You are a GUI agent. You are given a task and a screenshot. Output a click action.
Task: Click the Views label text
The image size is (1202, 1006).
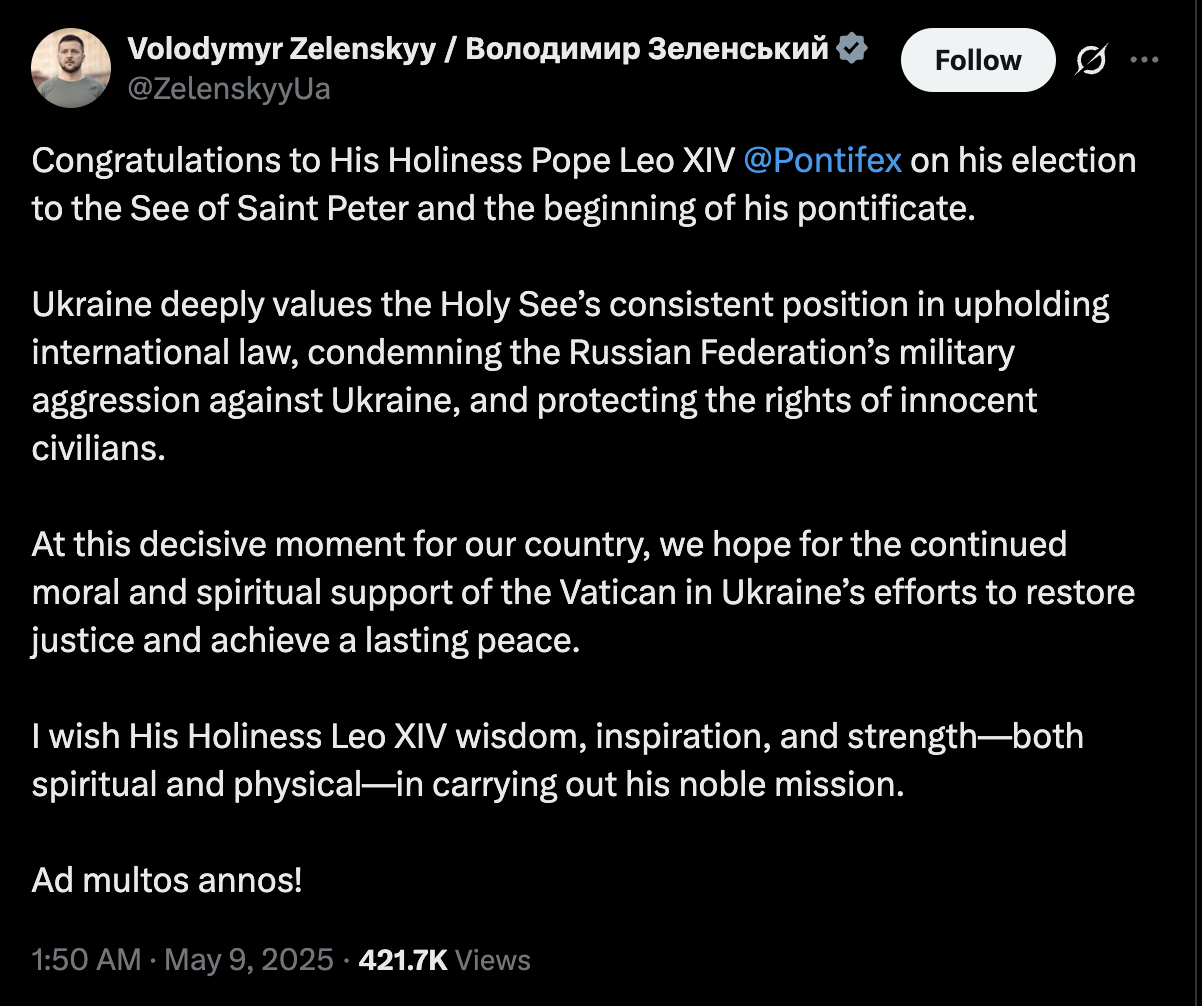pos(492,960)
